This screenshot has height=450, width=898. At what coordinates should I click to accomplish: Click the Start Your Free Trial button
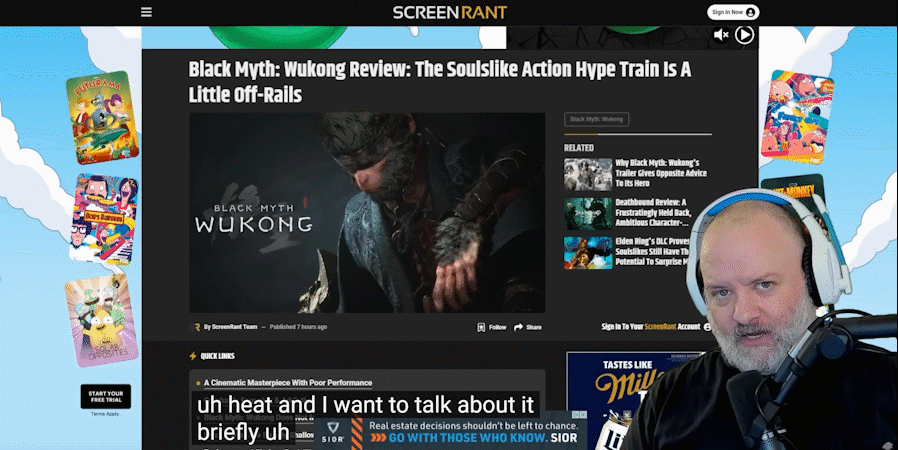click(x=106, y=396)
